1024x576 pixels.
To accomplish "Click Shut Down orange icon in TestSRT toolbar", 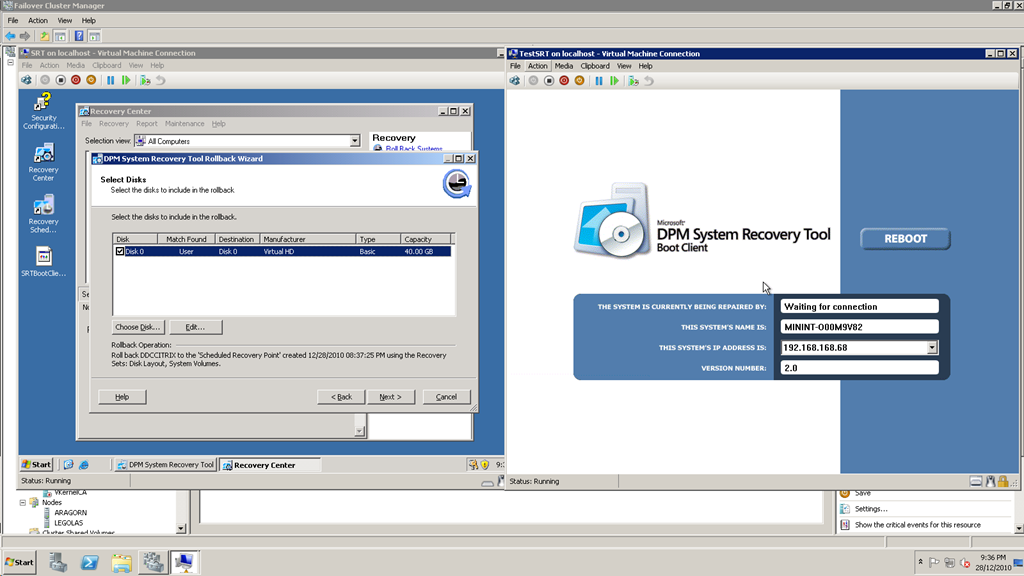I will [579, 81].
